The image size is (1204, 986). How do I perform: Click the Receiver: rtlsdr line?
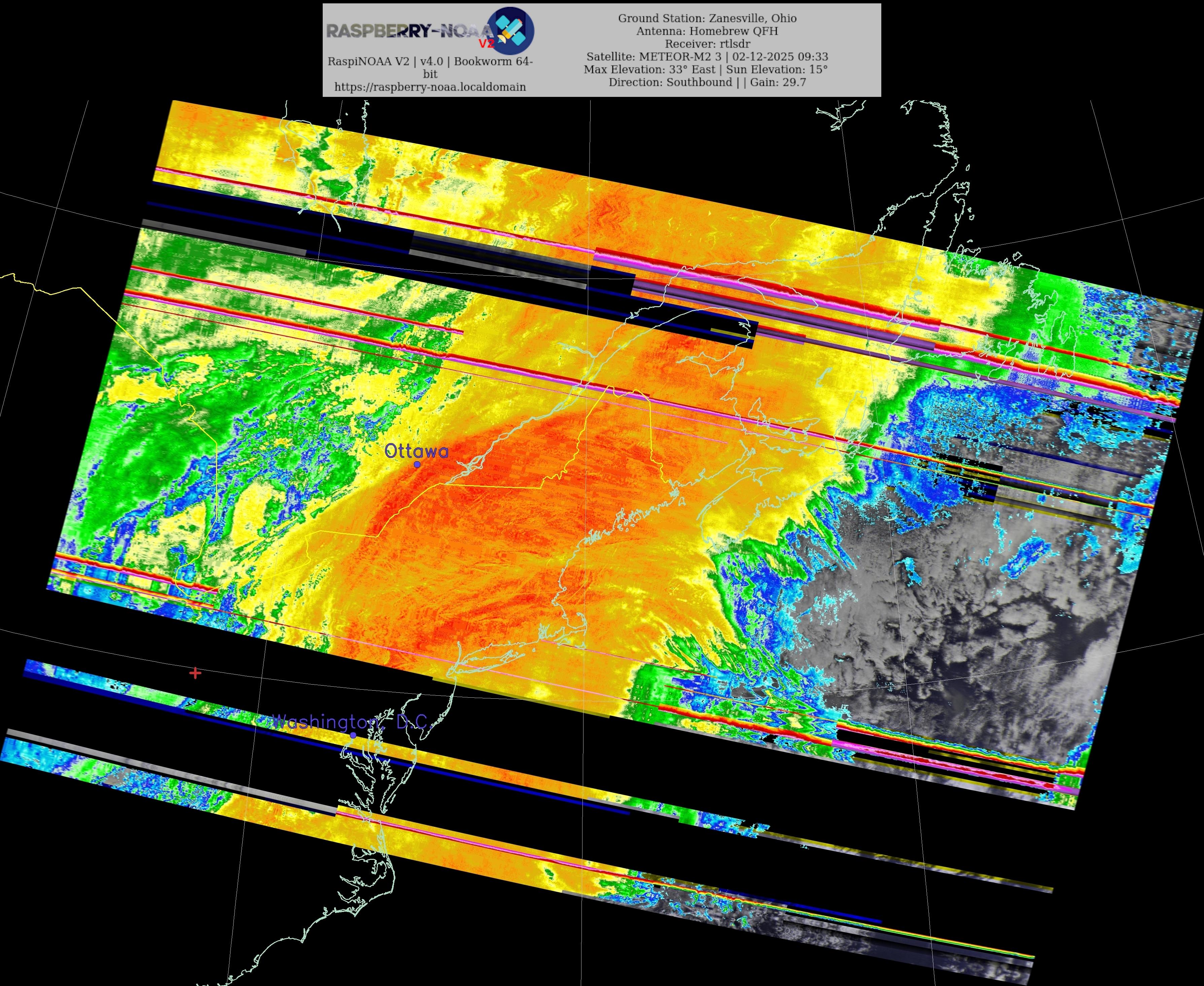coord(707,44)
